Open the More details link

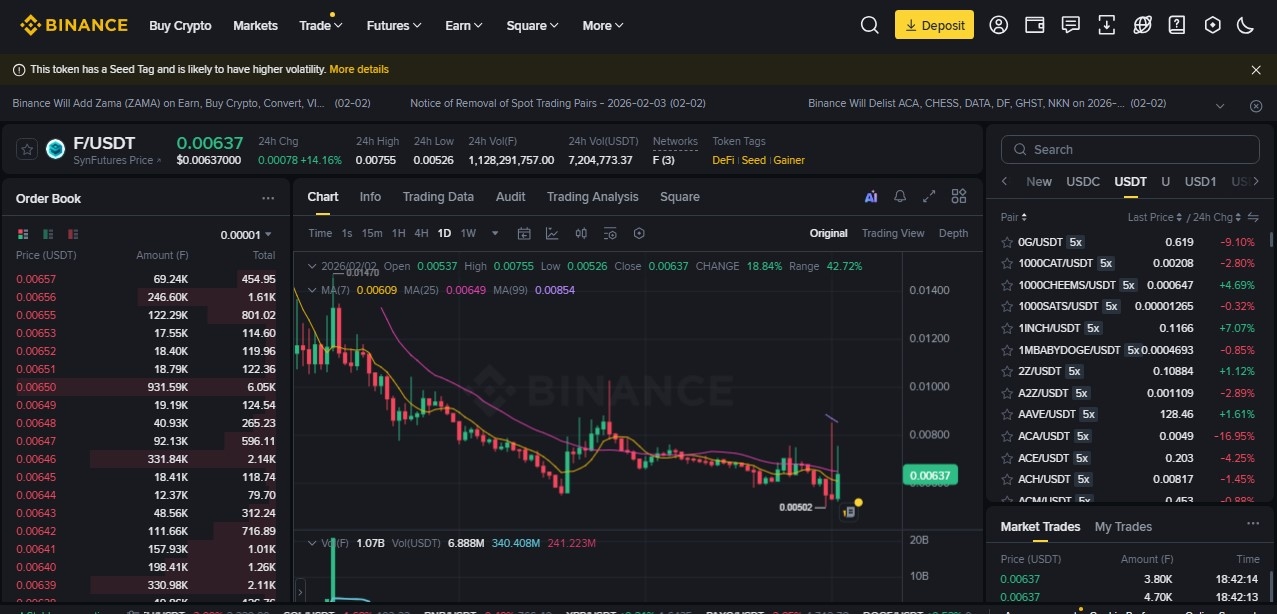click(x=359, y=70)
